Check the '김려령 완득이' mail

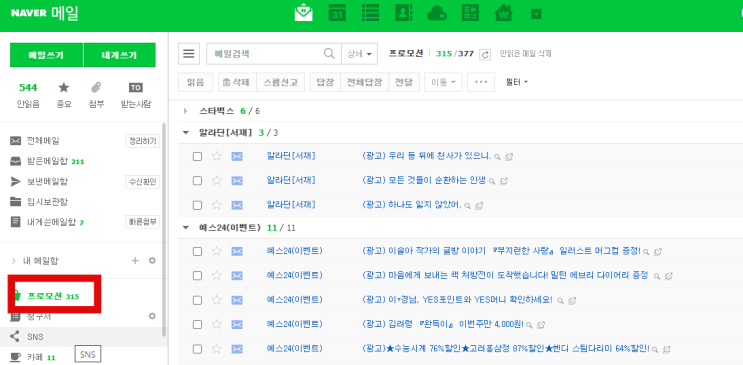point(197,325)
